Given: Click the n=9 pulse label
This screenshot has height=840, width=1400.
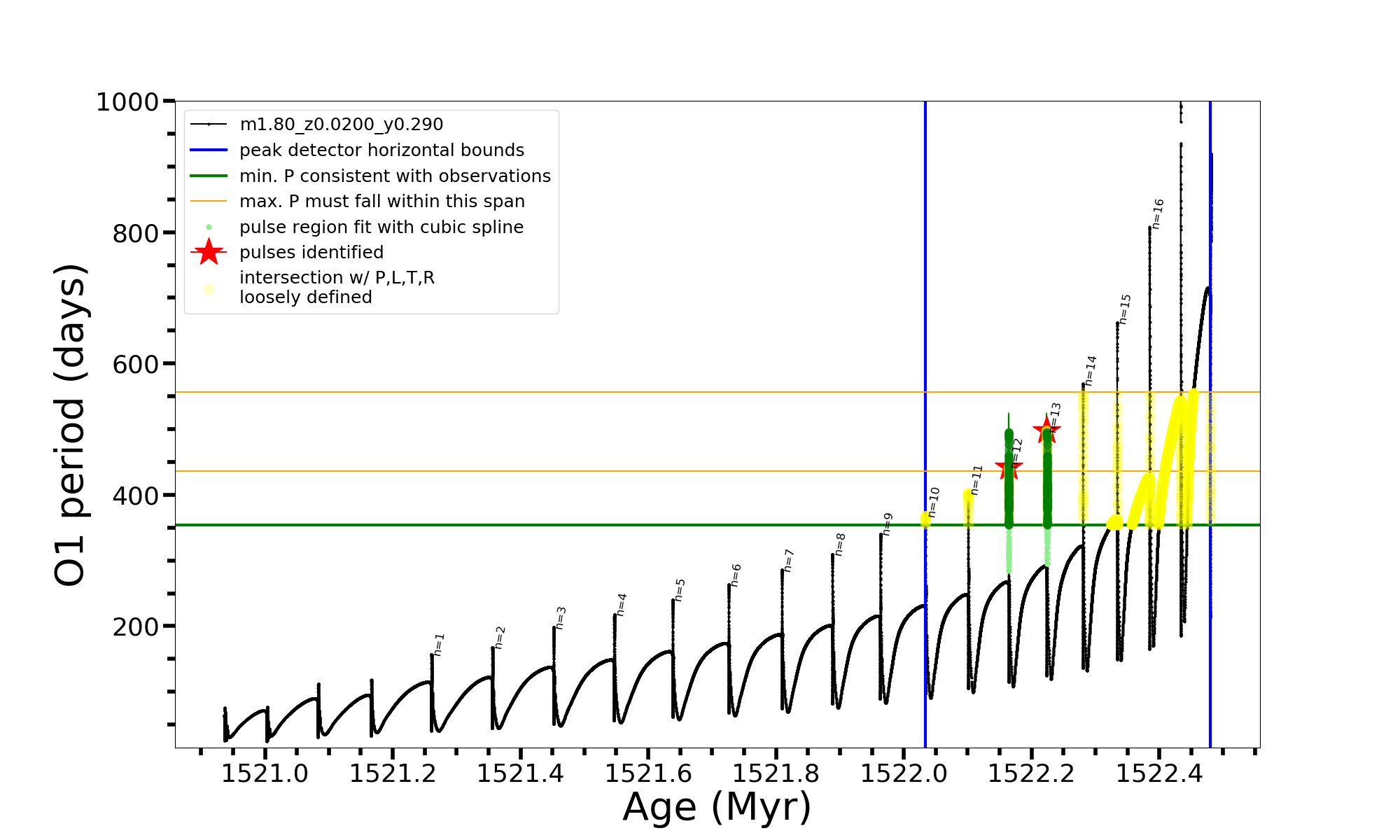Looking at the screenshot, I should tap(888, 524).
